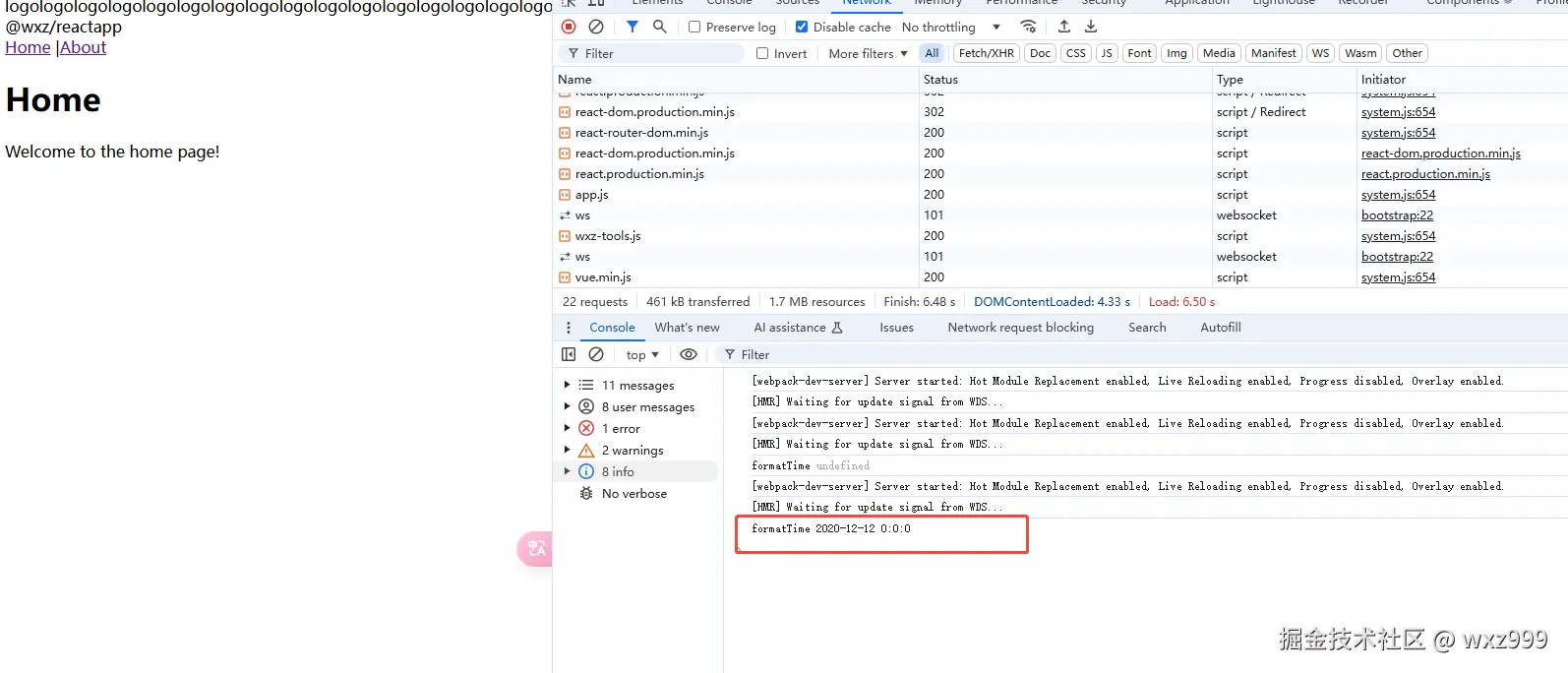The height and width of the screenshot is (673, 1568).
Task: Filter requests by CSS type
Action: point(1076,53)
